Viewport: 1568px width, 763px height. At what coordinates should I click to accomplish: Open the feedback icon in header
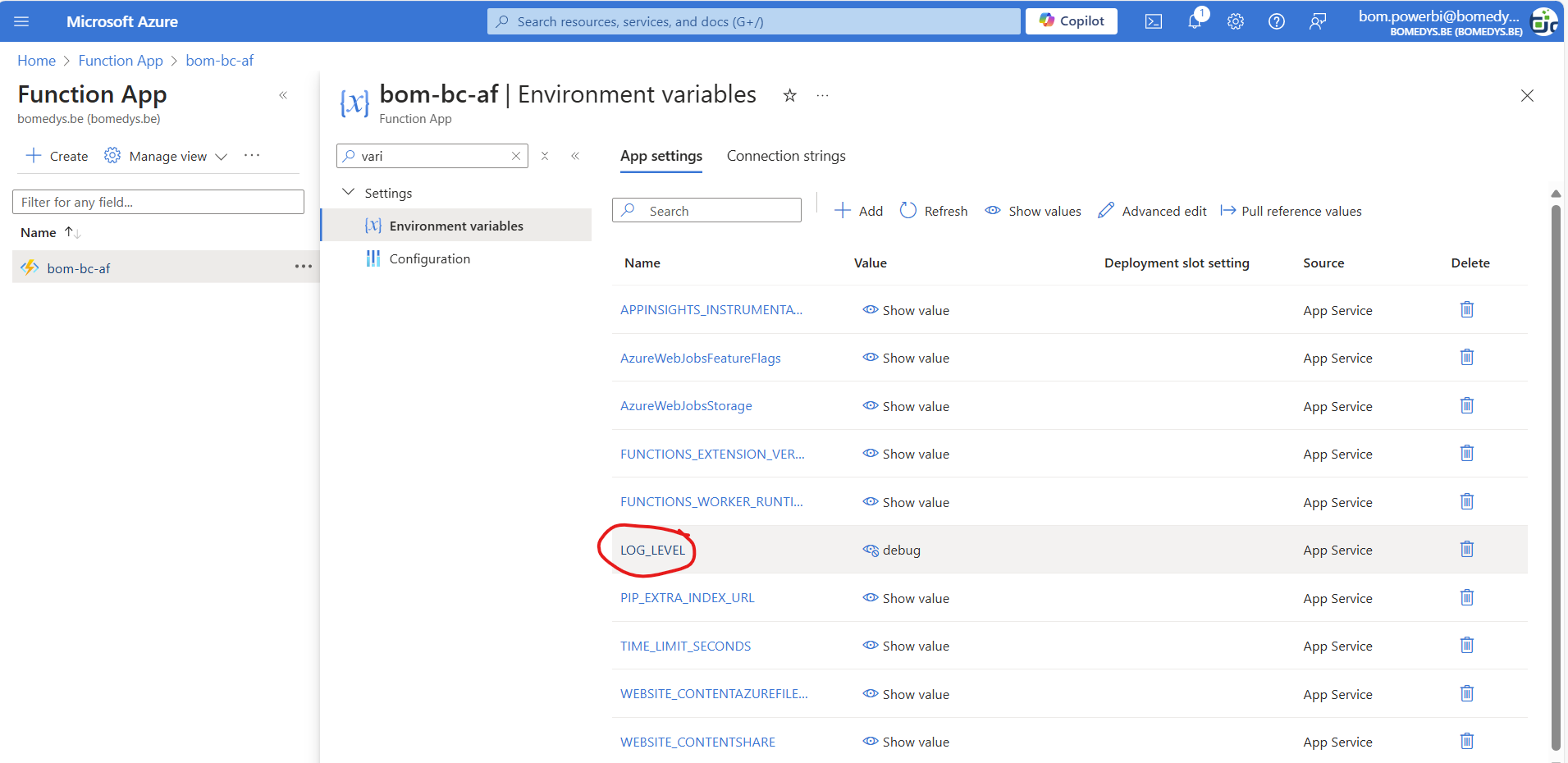tap(1318, 21)
